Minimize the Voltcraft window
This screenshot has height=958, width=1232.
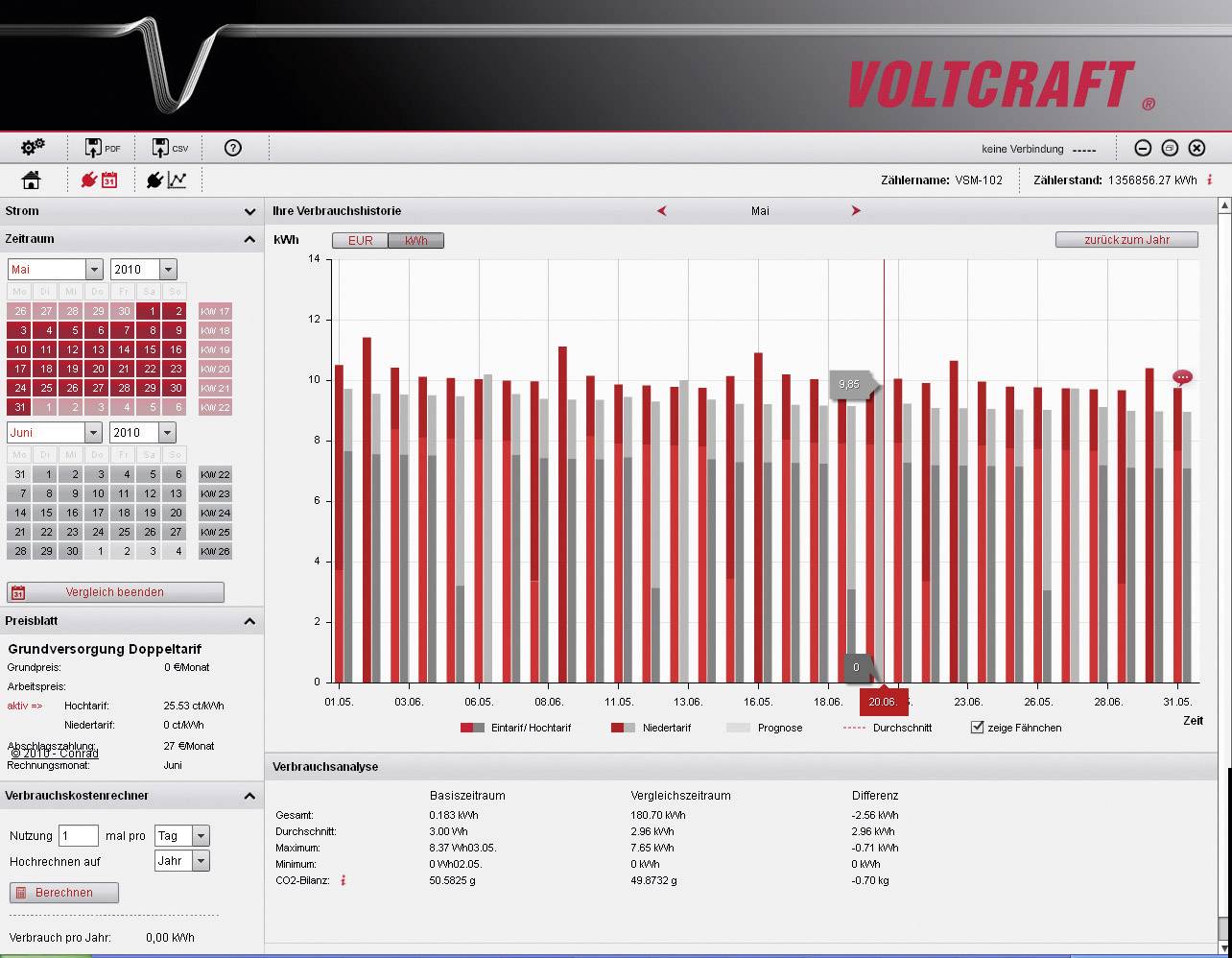tap(1143, 148)
